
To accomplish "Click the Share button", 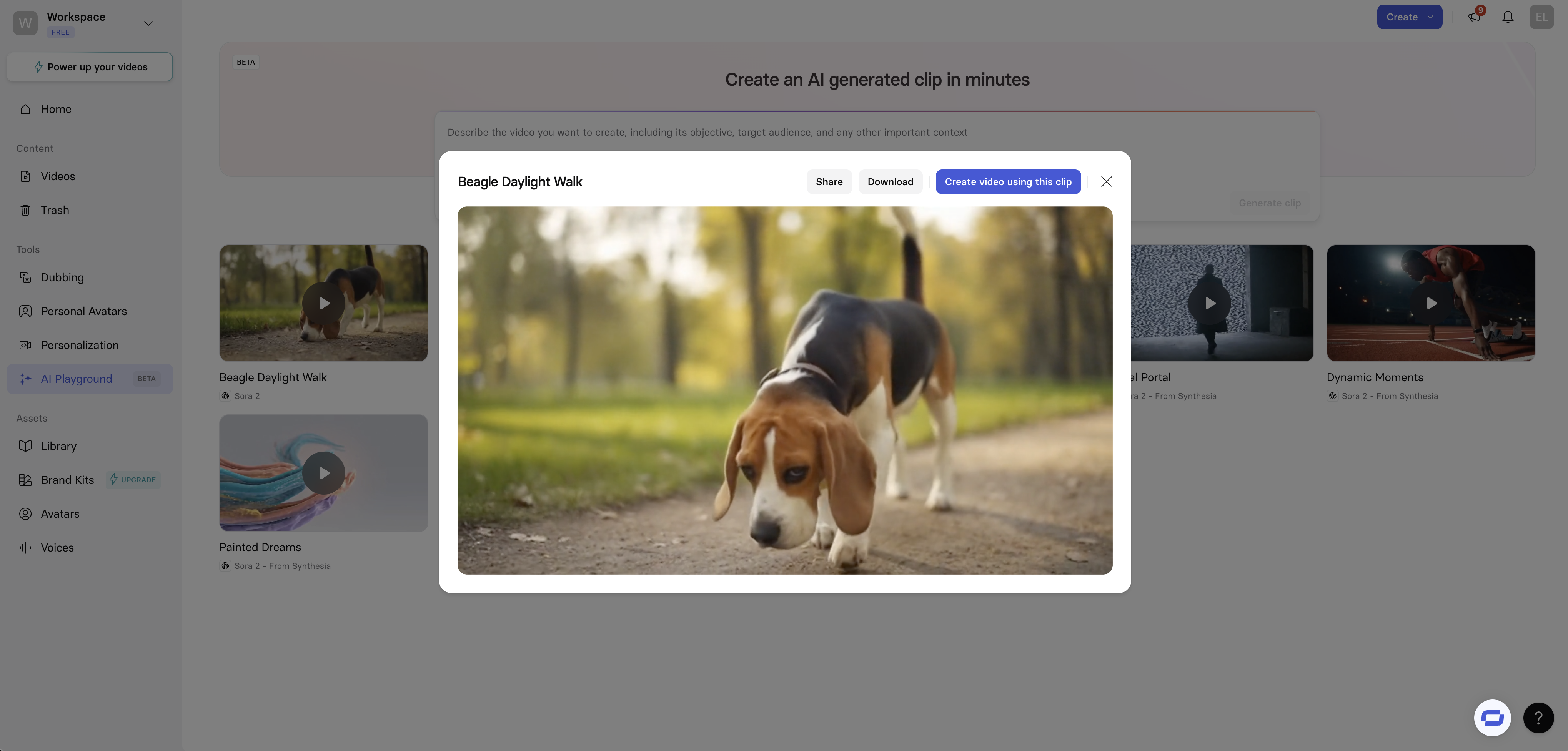I will [x=829, y=182].
